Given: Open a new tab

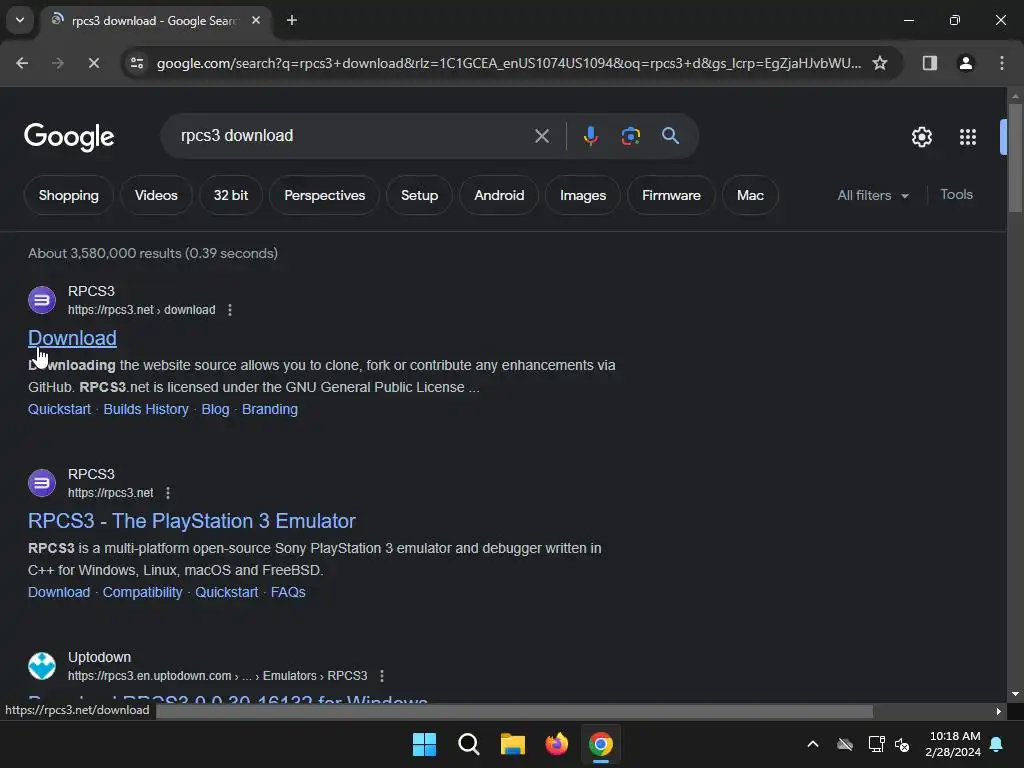Looking at the screenshot, I should point(292,20).
